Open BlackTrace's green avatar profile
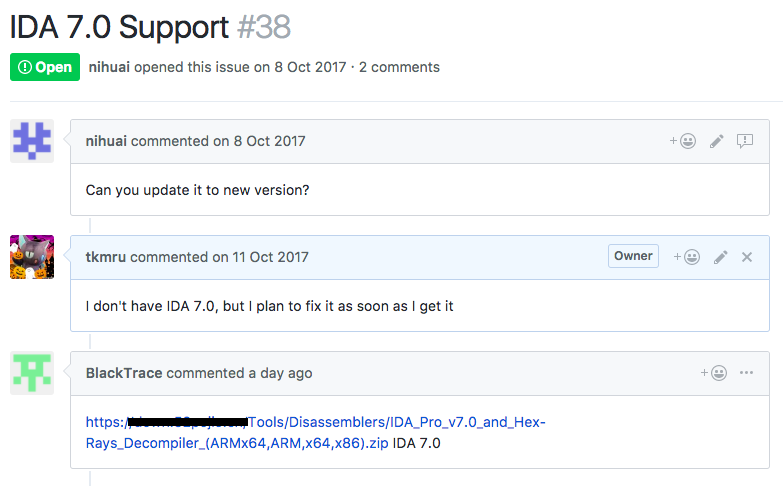The width and height of the screenshot is (783, 486). [32, 373]
